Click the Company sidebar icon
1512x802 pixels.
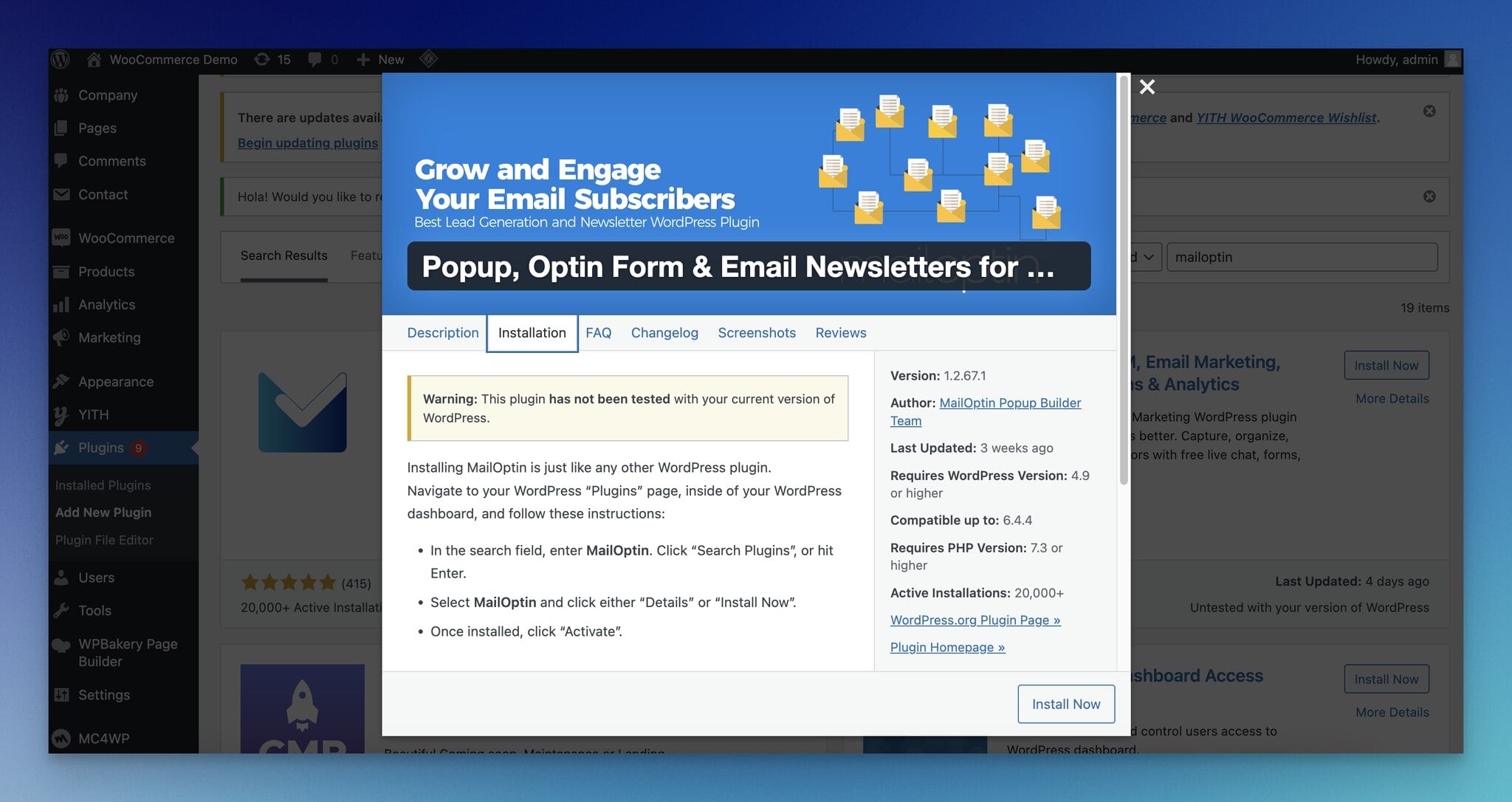61,95
